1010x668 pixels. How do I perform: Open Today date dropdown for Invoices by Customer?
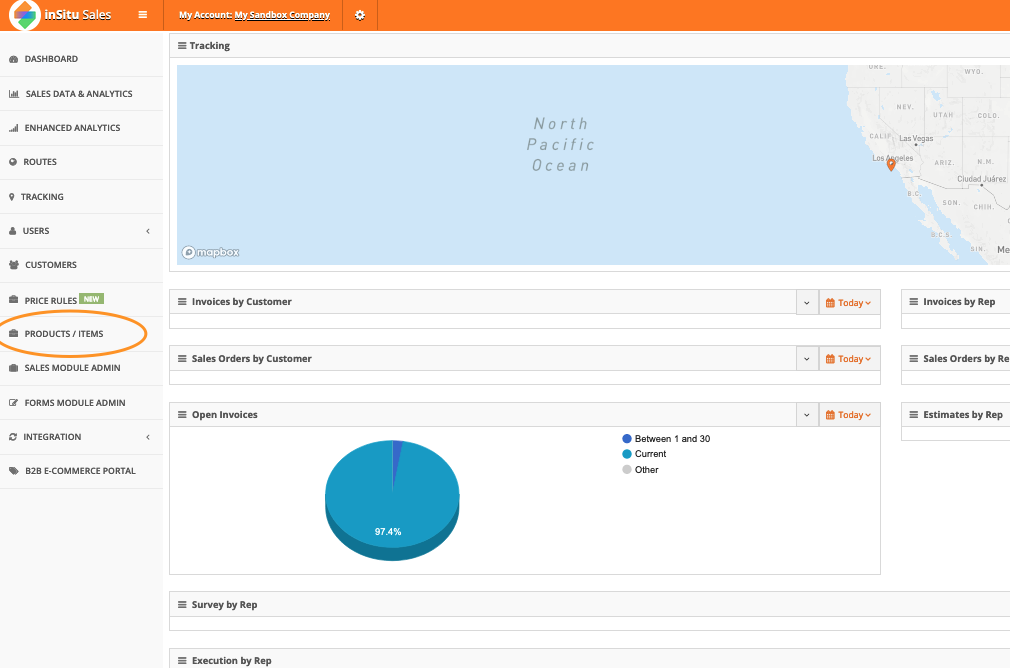click(x=848, y=303)
